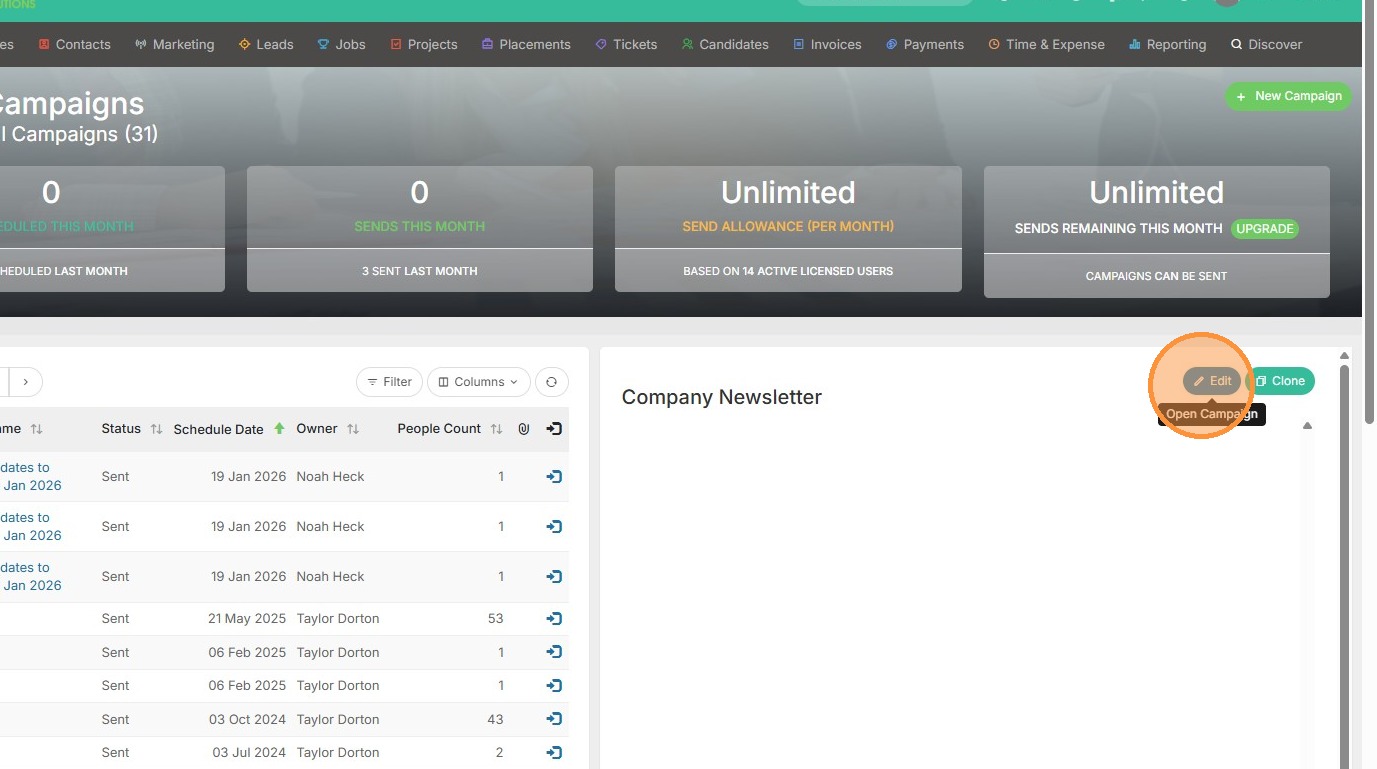Clone the Company Newsletter campaign
This screenshot has height=769, width=1377.
[x=1281, y=381]
